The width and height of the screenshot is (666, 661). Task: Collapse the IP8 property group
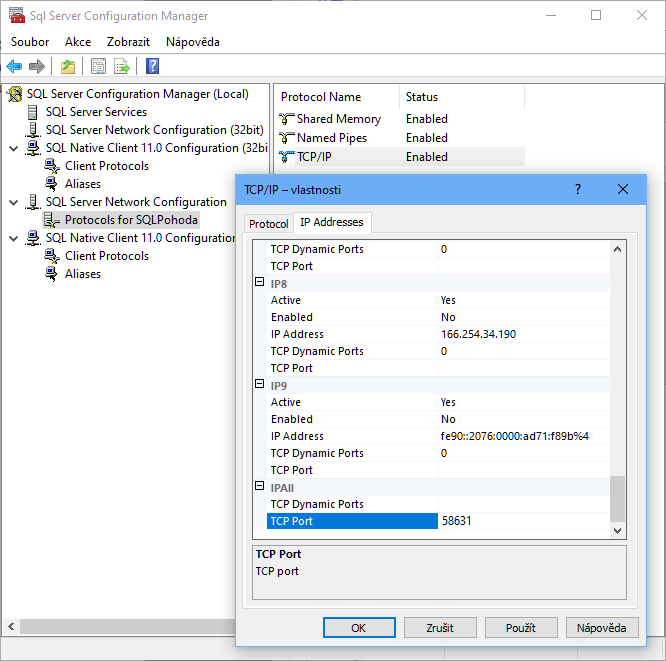(260, 282)
